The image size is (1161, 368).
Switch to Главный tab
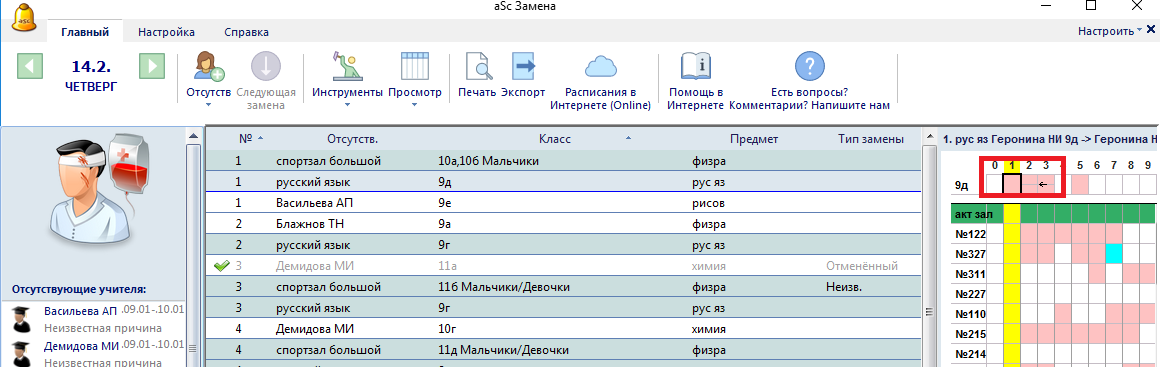(85, 32)
